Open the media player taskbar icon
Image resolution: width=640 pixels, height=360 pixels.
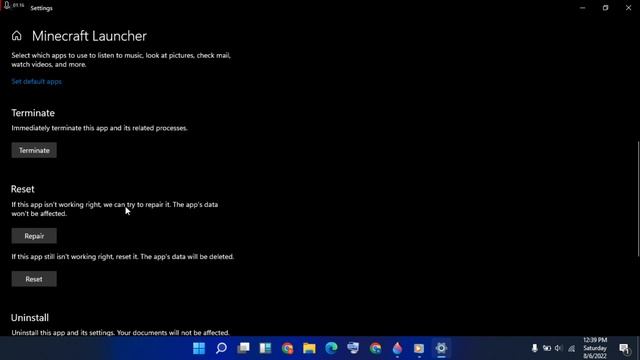(x=419, y=348)
